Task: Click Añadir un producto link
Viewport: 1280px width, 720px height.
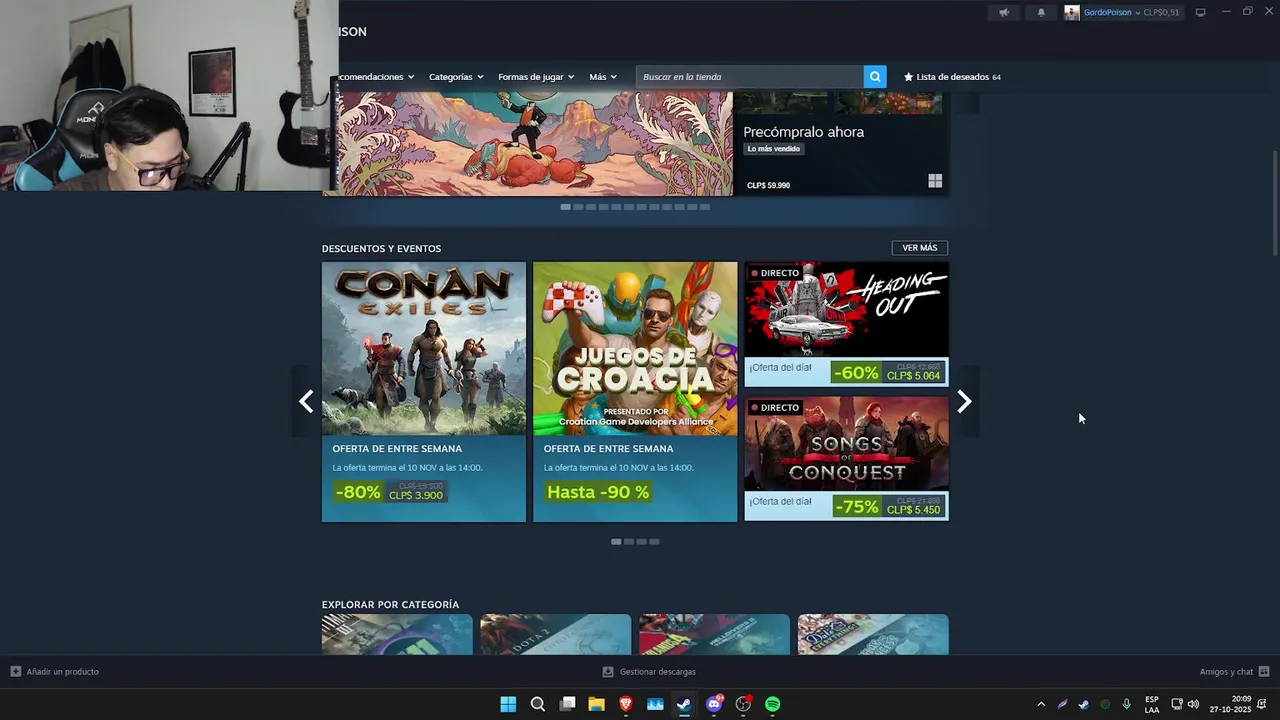Action: point(62,671)
